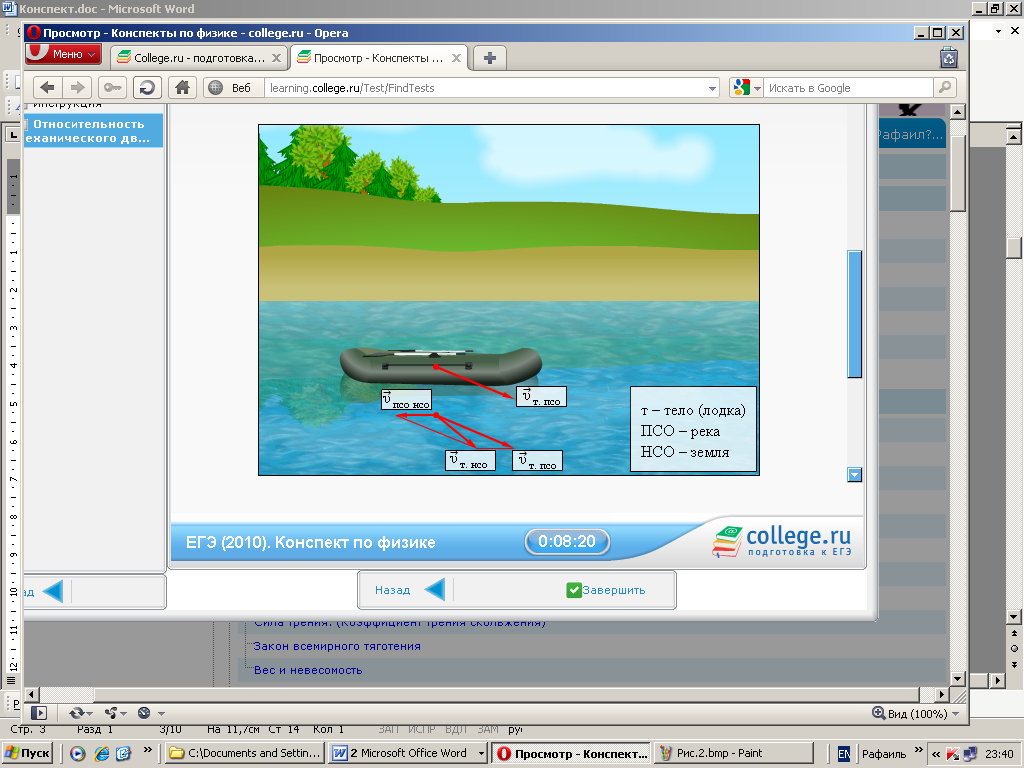Click Word scroll-down arrow
Image resolution: width=1024 pixels, height=768 pixels.
(1014, 616)
